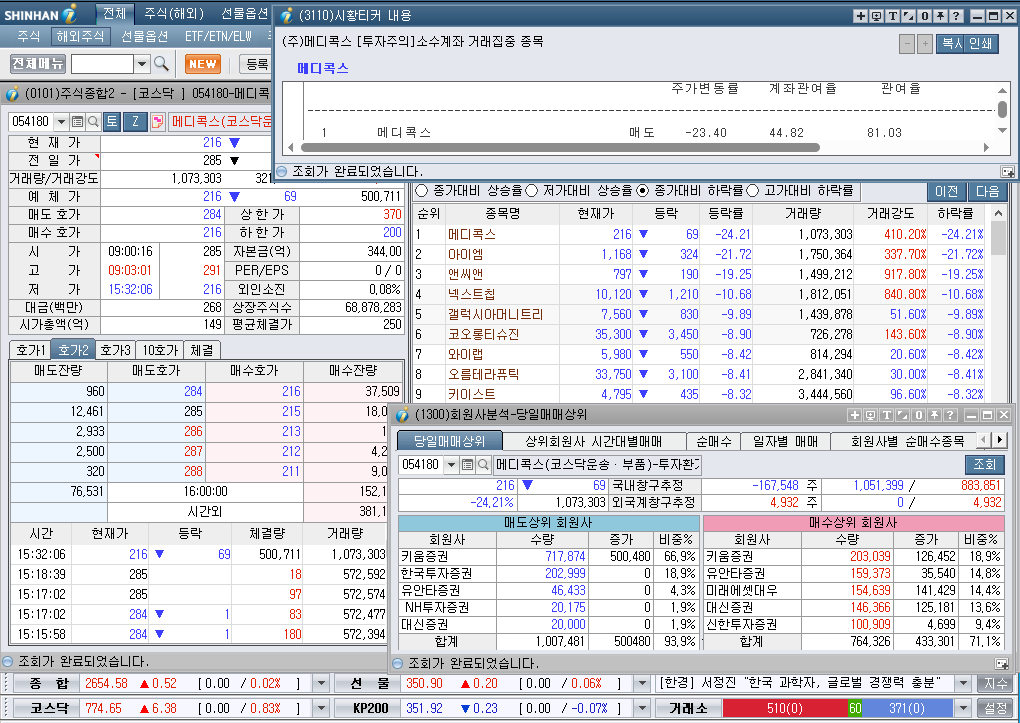Open 054180 code dropdown in 주식종합2 window
The image size is (1020, 723).
pos(61,122)
